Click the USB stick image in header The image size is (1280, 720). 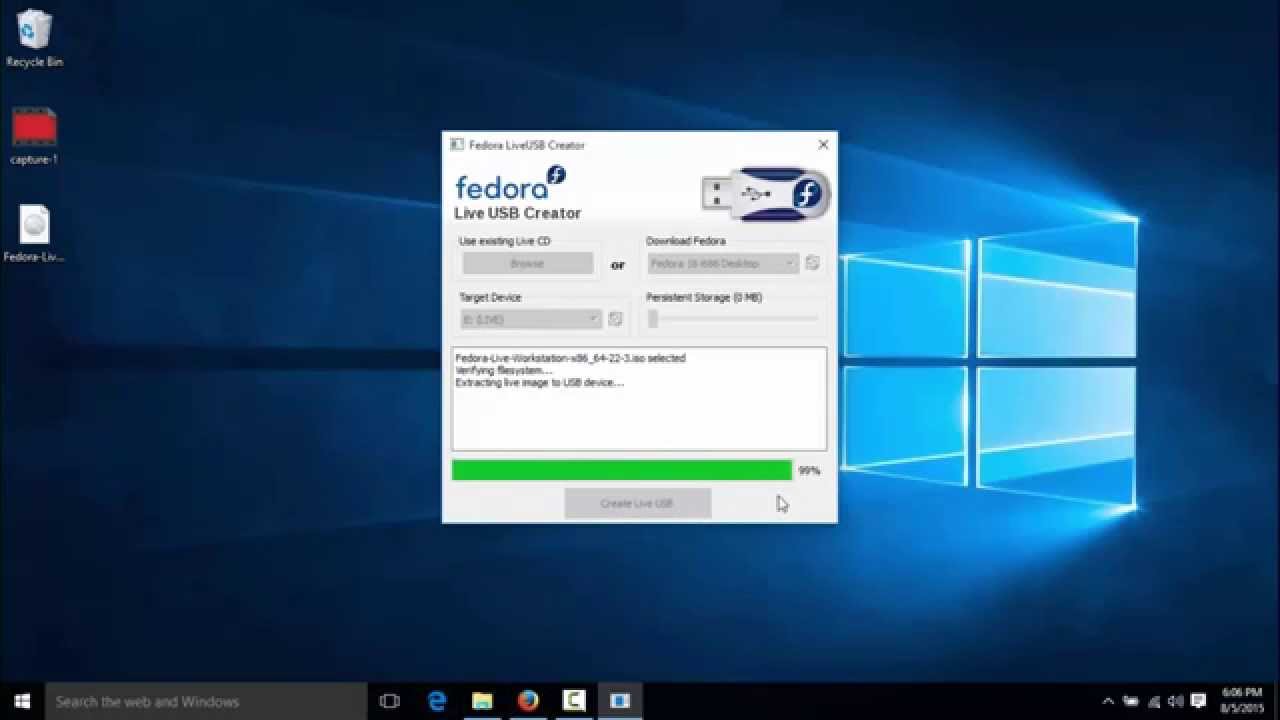click(x=765, y=193)
